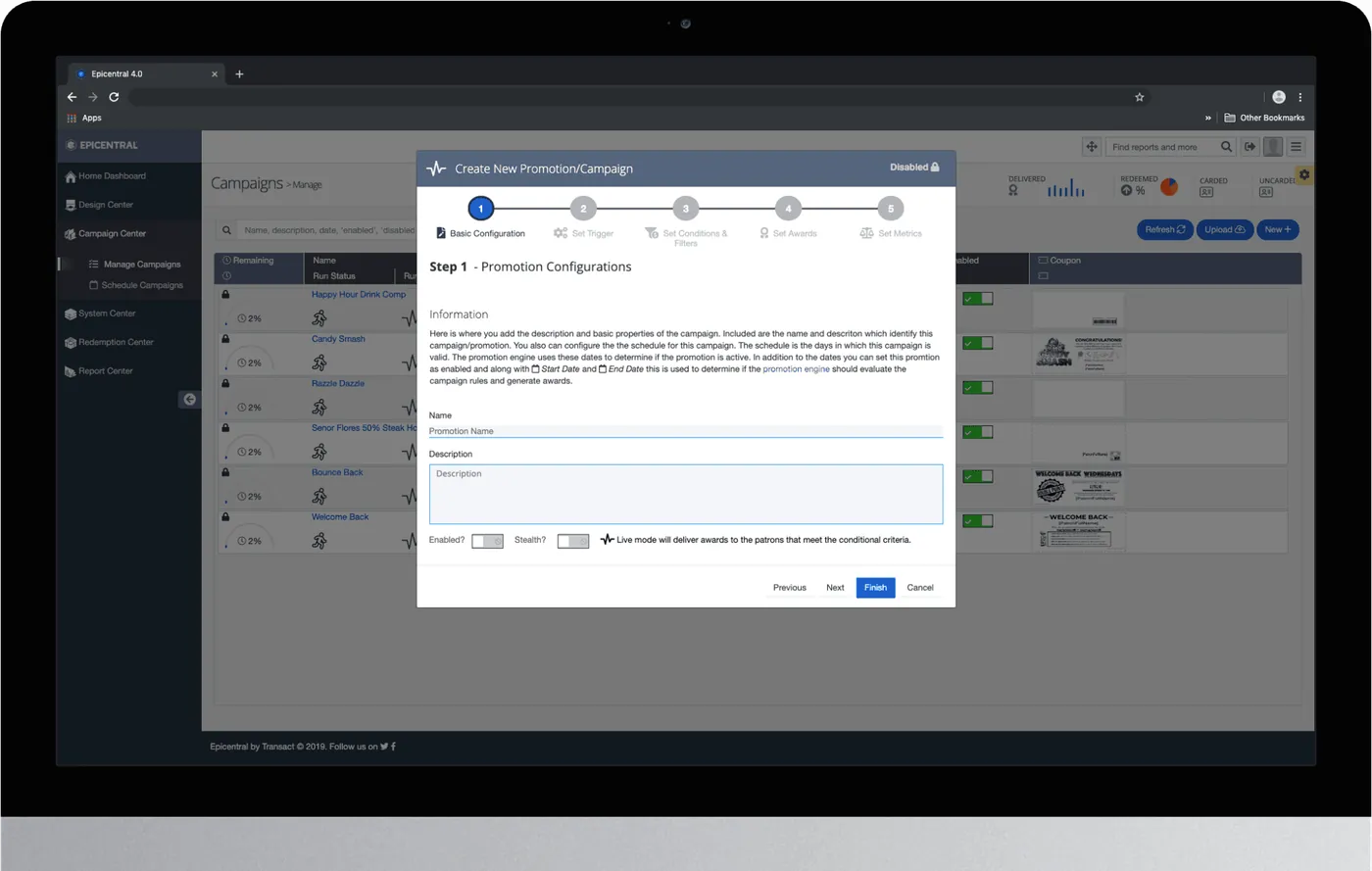This screenshot has height=871, width=1372.
Task: Go to step 4 Set Awards
Action: (788, 209)
